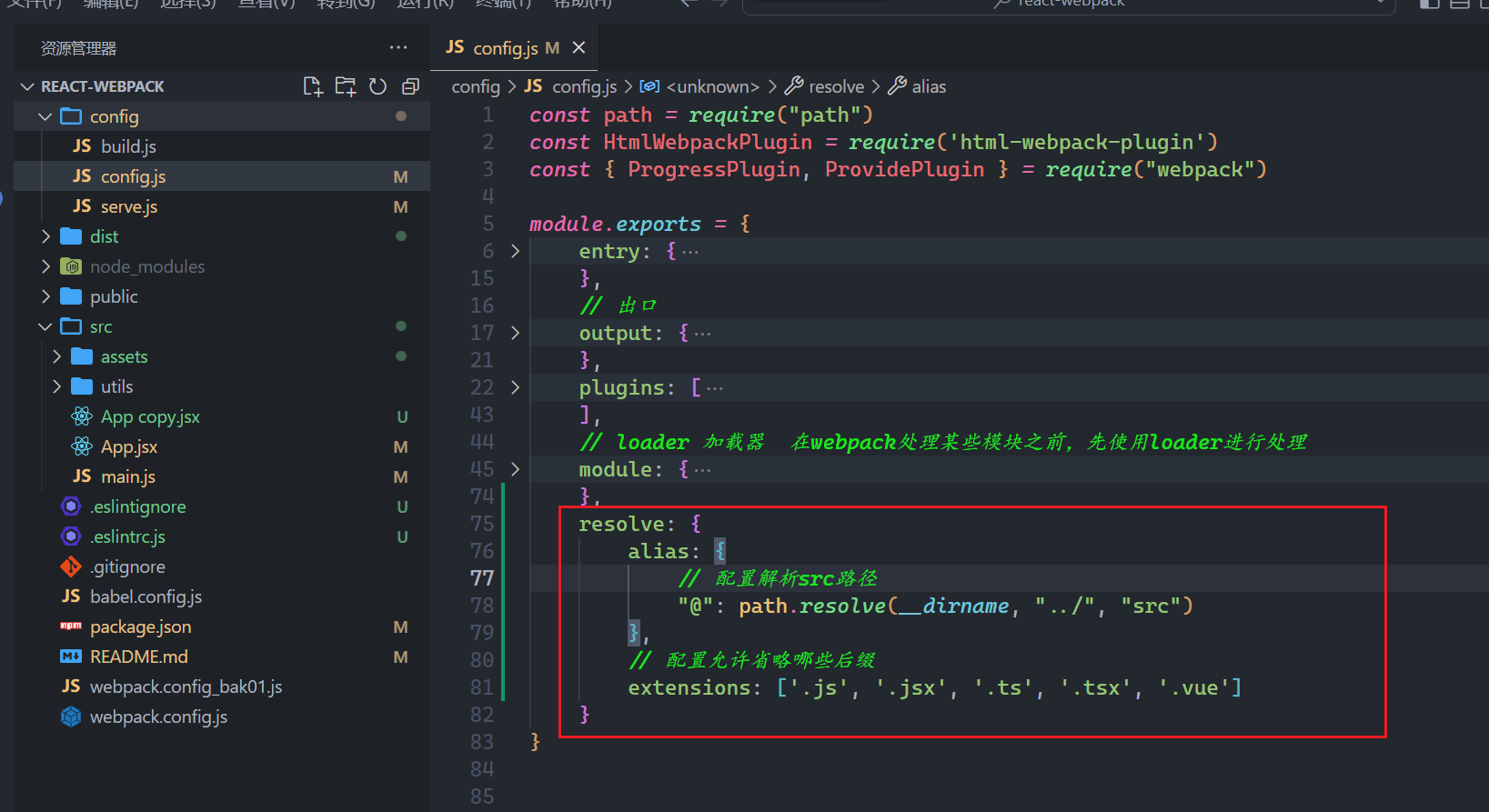
Task: Click the webpack icon beside webpack.config.js
Action: [x=71, y=717]
